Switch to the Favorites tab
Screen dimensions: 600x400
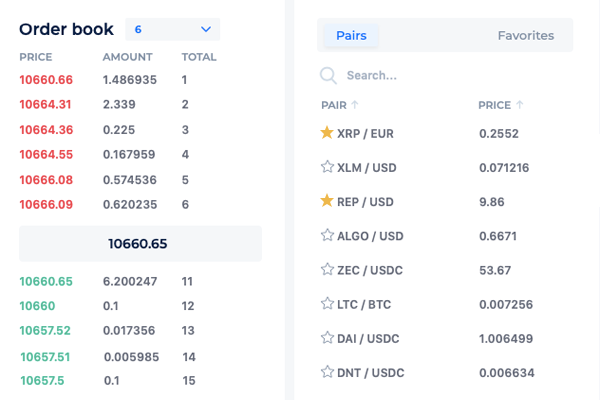tap(525, 36)
